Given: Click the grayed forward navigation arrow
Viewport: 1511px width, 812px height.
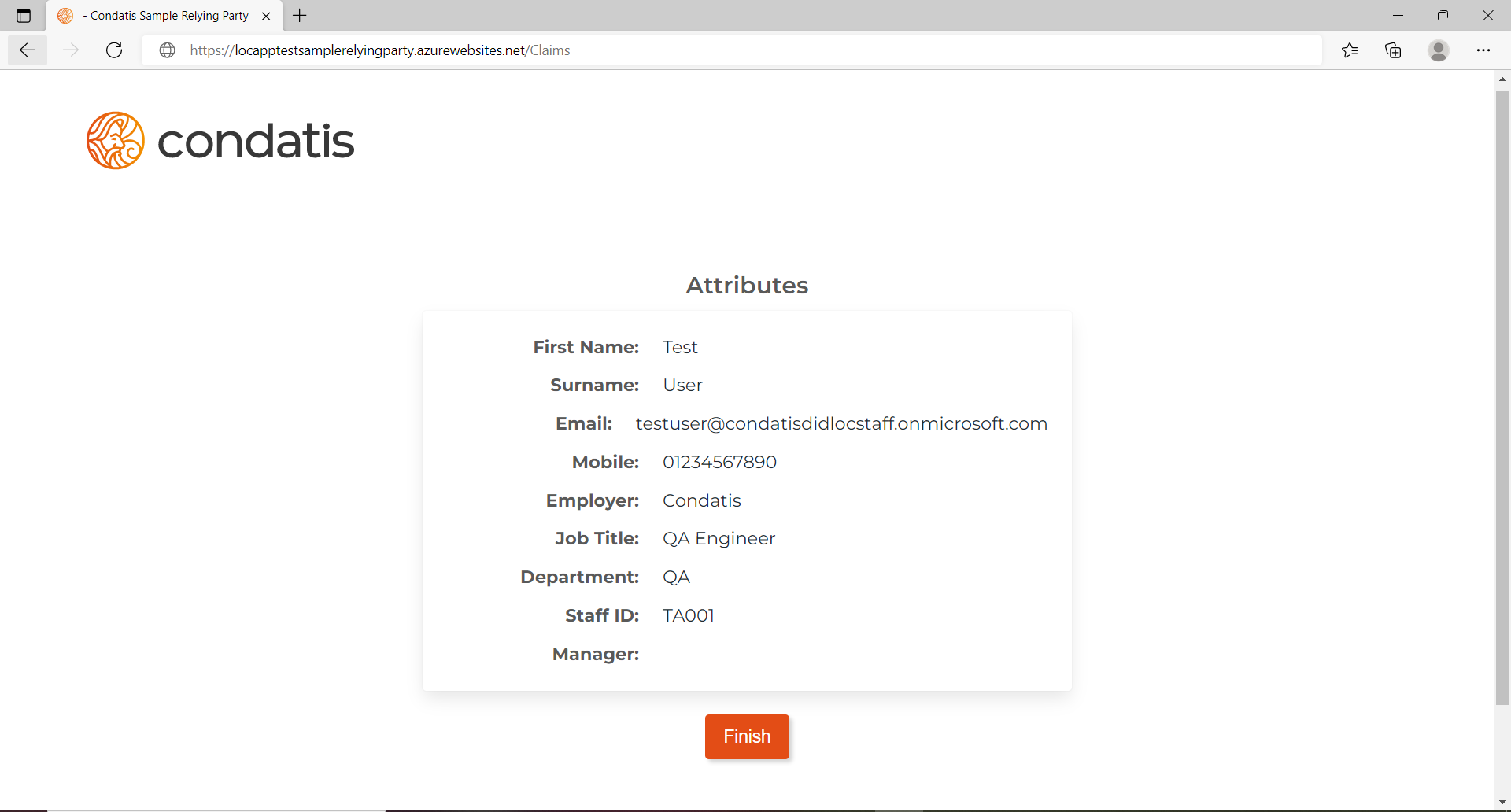Looking at the screenshot, I should [x=71, y=50].
